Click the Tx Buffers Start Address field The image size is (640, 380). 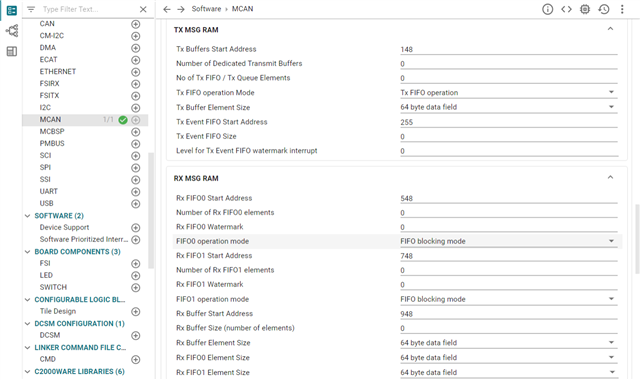pos(508,49)
